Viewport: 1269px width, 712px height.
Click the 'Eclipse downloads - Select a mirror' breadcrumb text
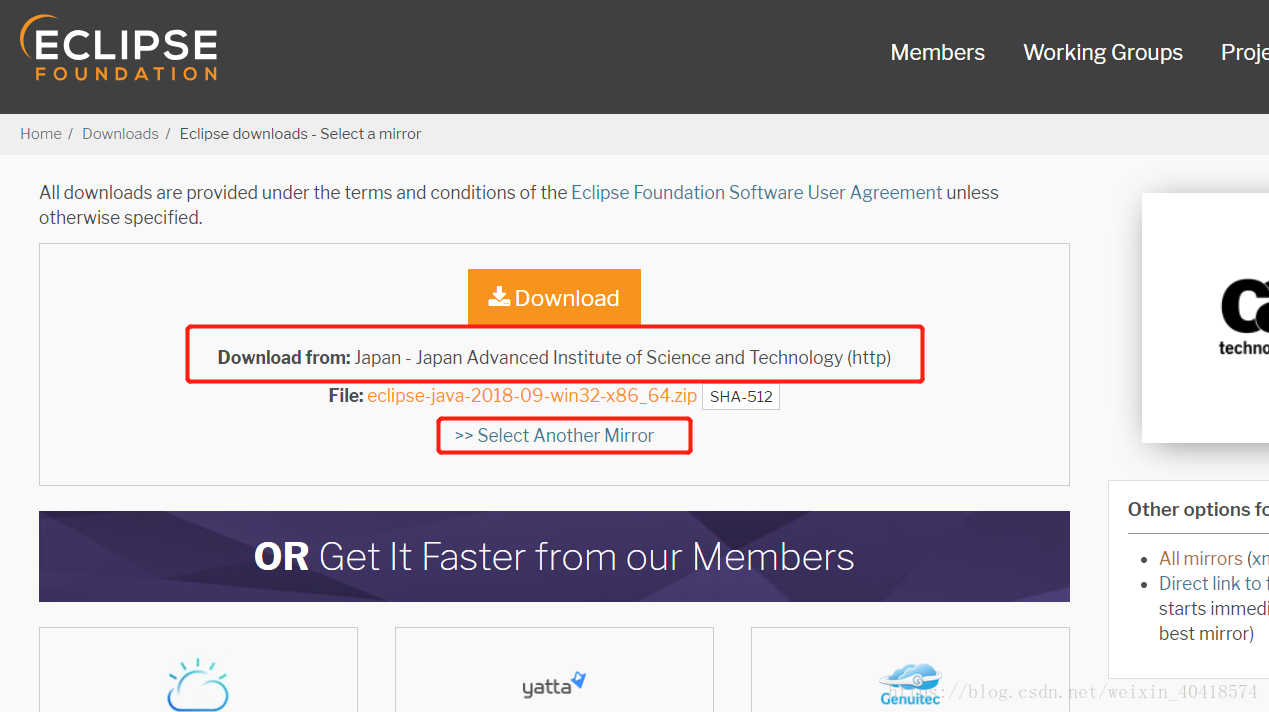[300, 134]
